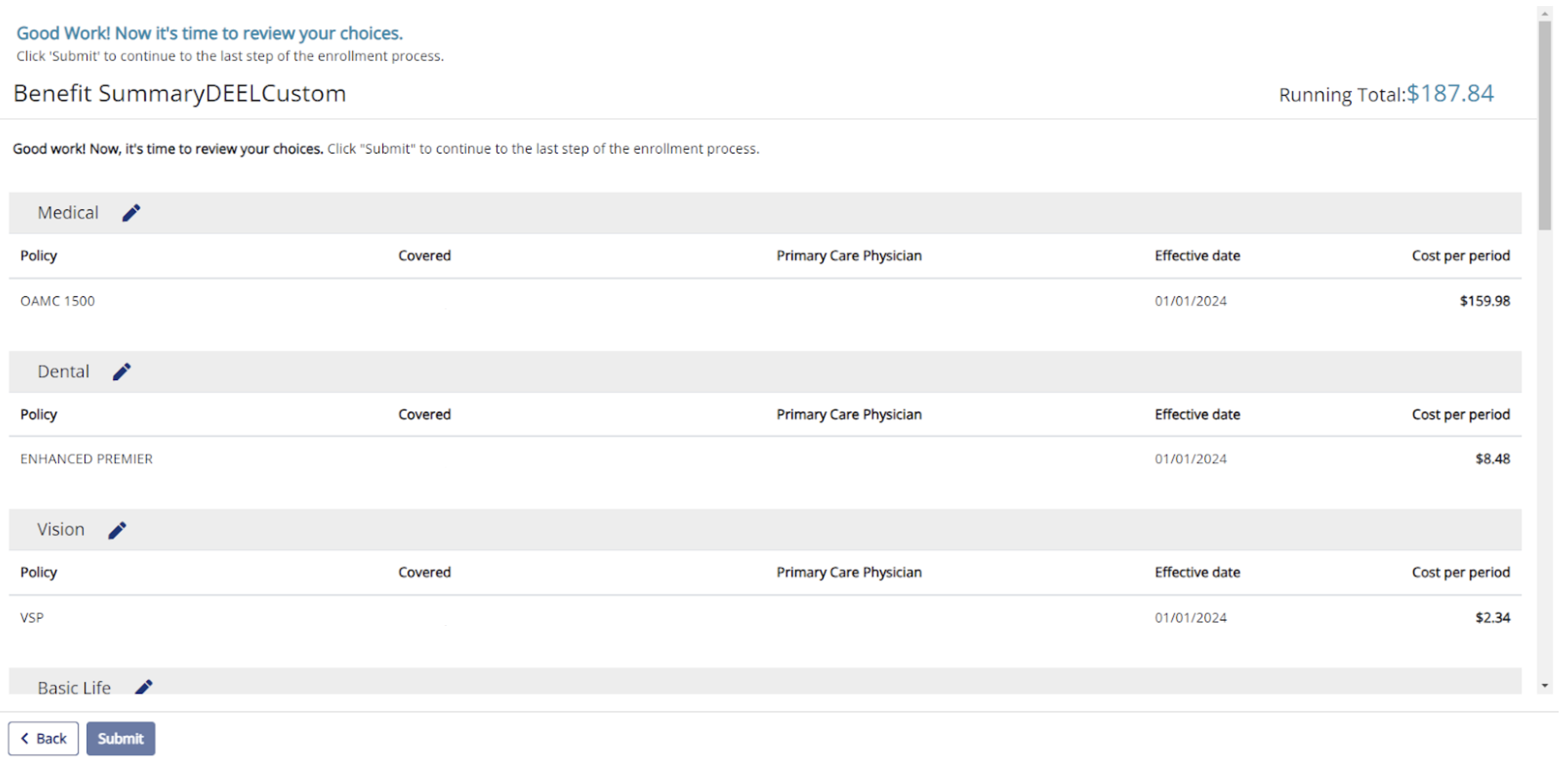Click scrollbar down arrow
The width and height of the screenshot is (1568, 760).
(x=1545, y=685)
